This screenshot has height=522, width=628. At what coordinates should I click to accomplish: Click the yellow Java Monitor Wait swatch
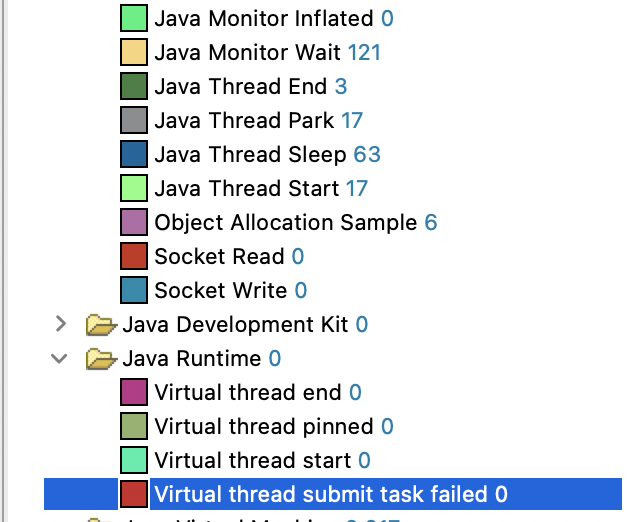tap(134, 52)
